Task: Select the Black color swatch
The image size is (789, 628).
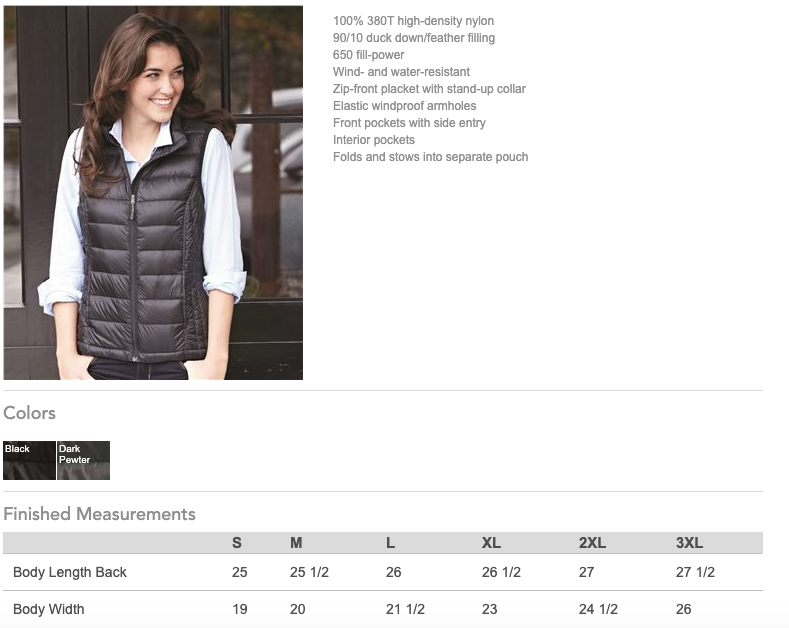Action: coord(29,460)
